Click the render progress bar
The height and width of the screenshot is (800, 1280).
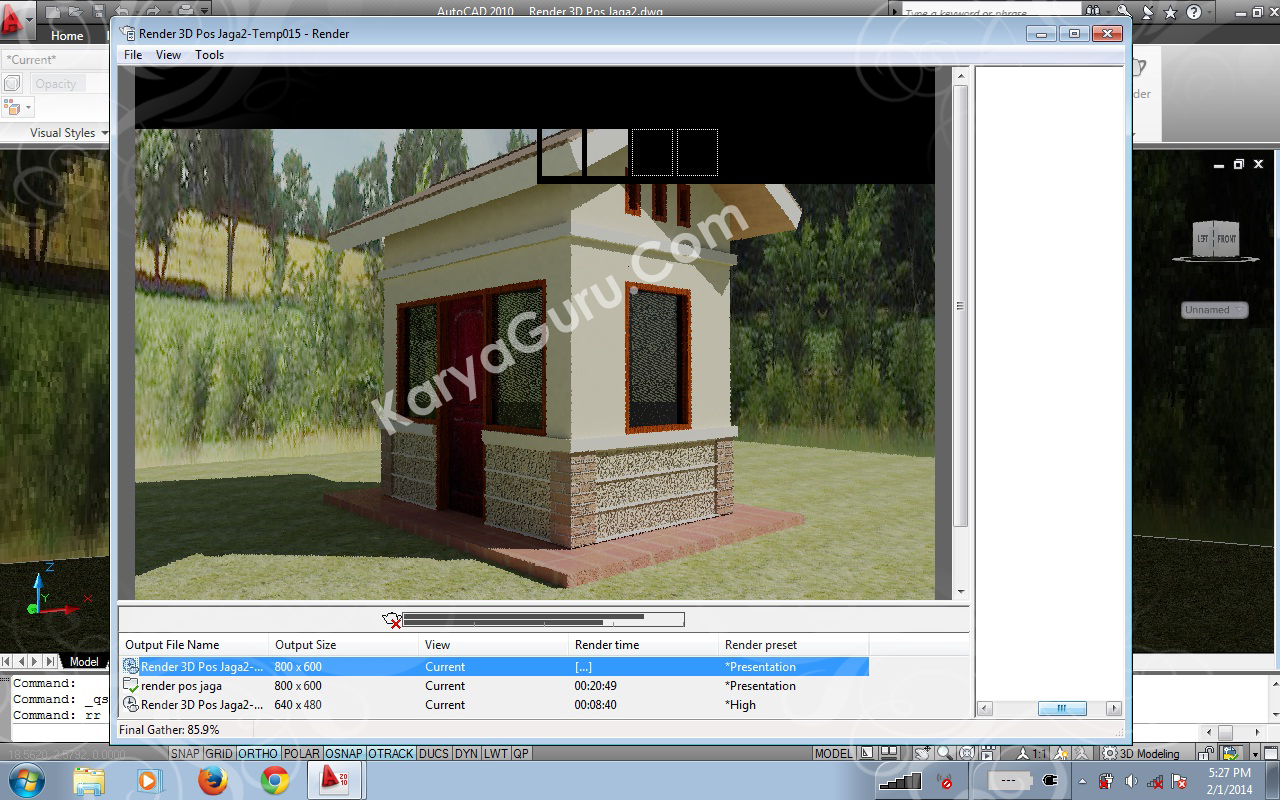pos(543,620)
